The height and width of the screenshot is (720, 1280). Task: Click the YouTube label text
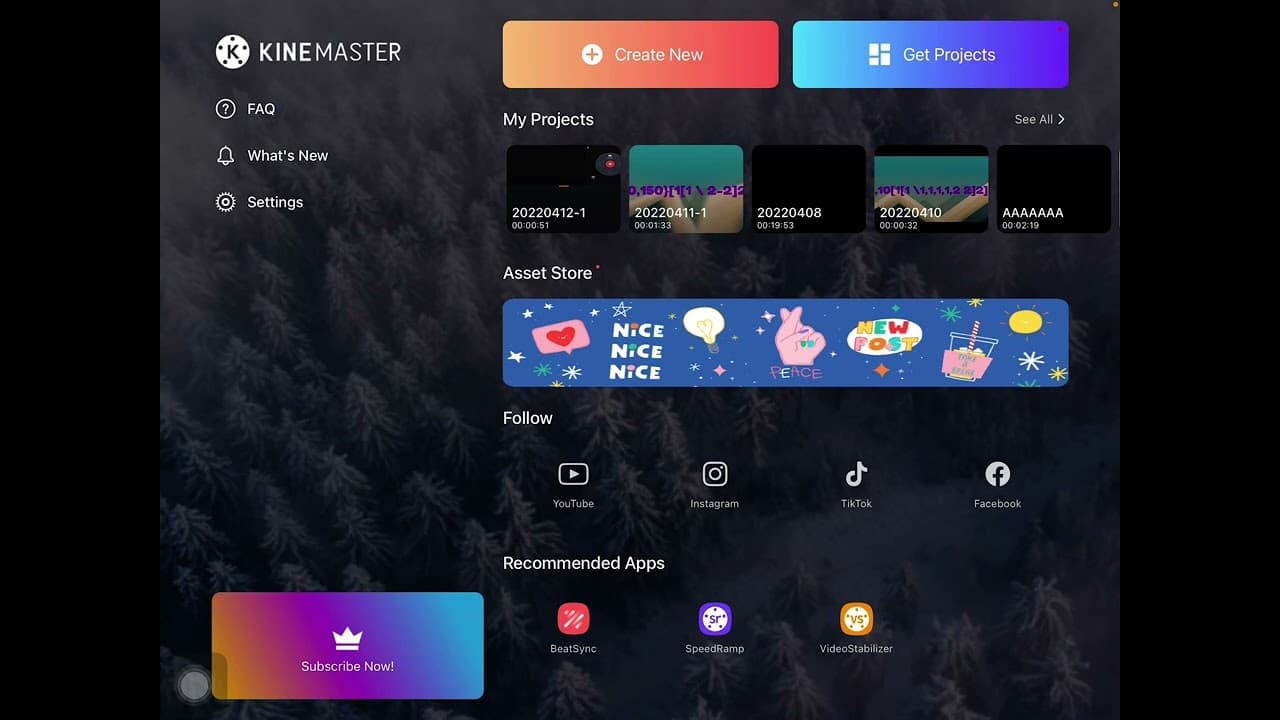(573, 504)
